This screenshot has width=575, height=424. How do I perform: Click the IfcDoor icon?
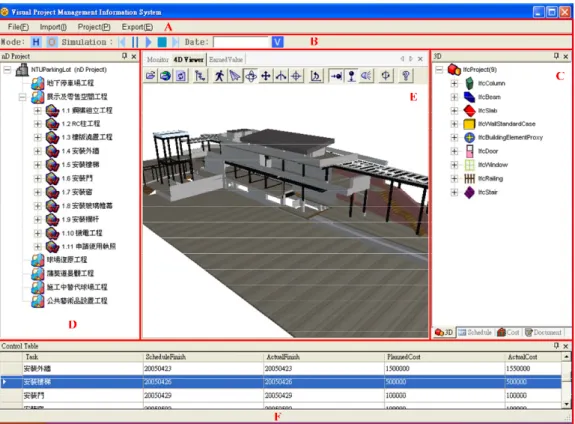(469, 151)
